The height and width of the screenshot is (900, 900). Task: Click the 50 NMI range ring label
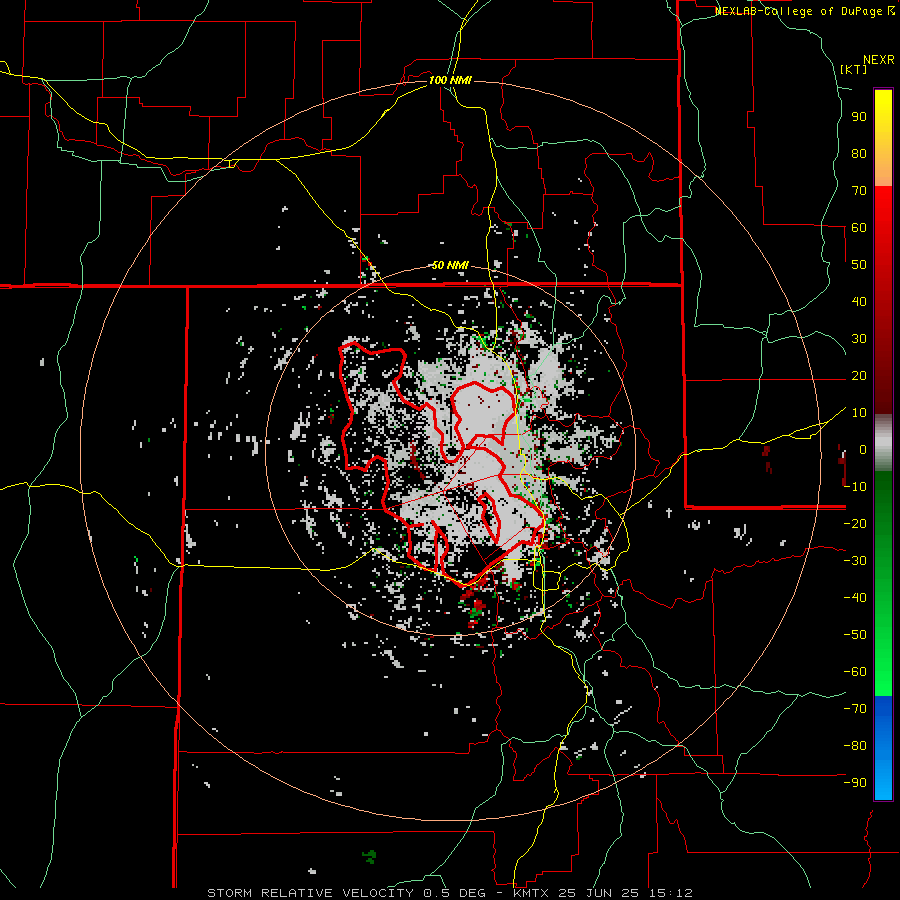[x=450, y=265]
